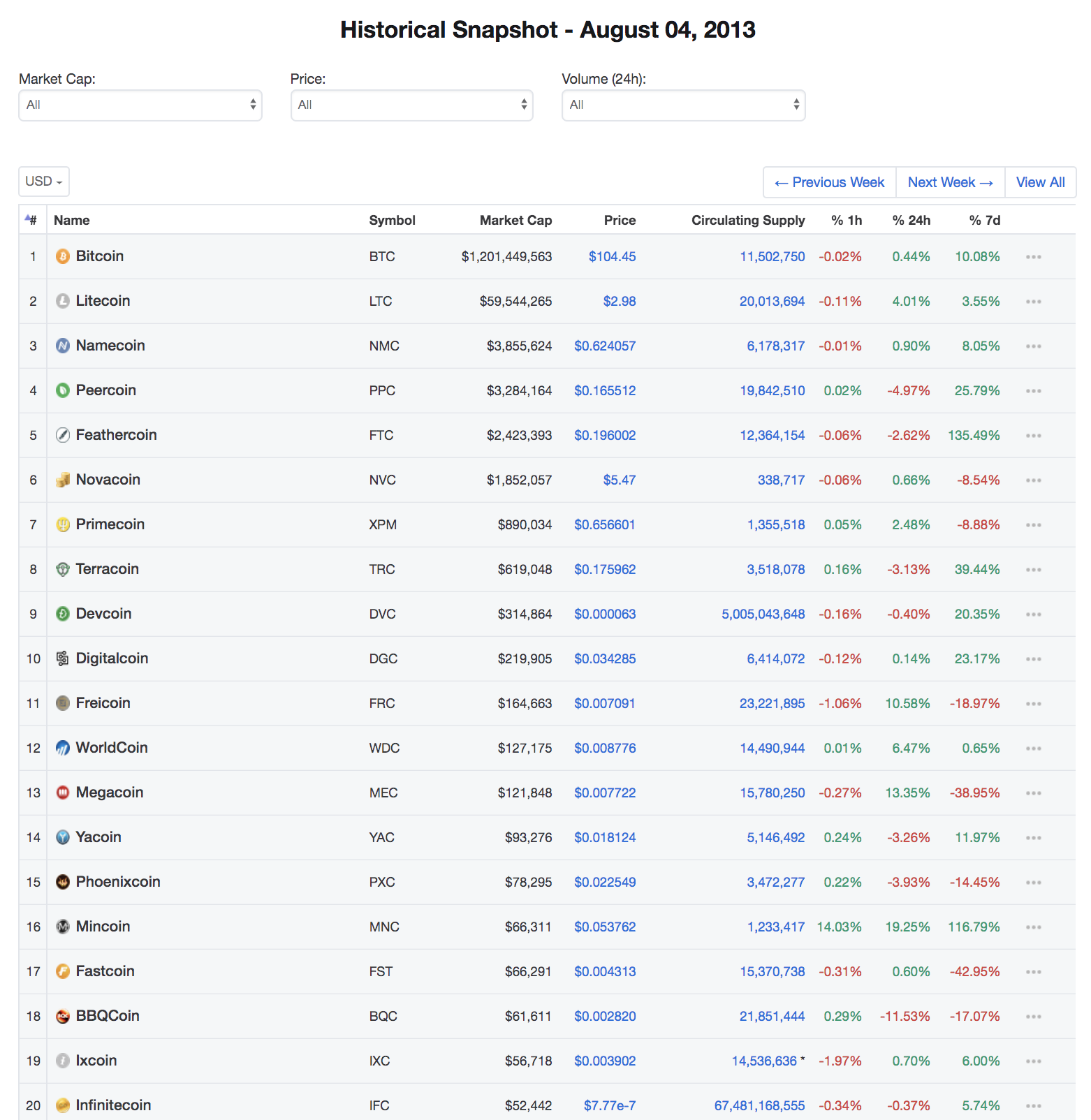The image size is (1091, 1120).
Task: Open the BBQCoin price link $0.002820
Action: pyautogui.click(x=605, y=1016)
